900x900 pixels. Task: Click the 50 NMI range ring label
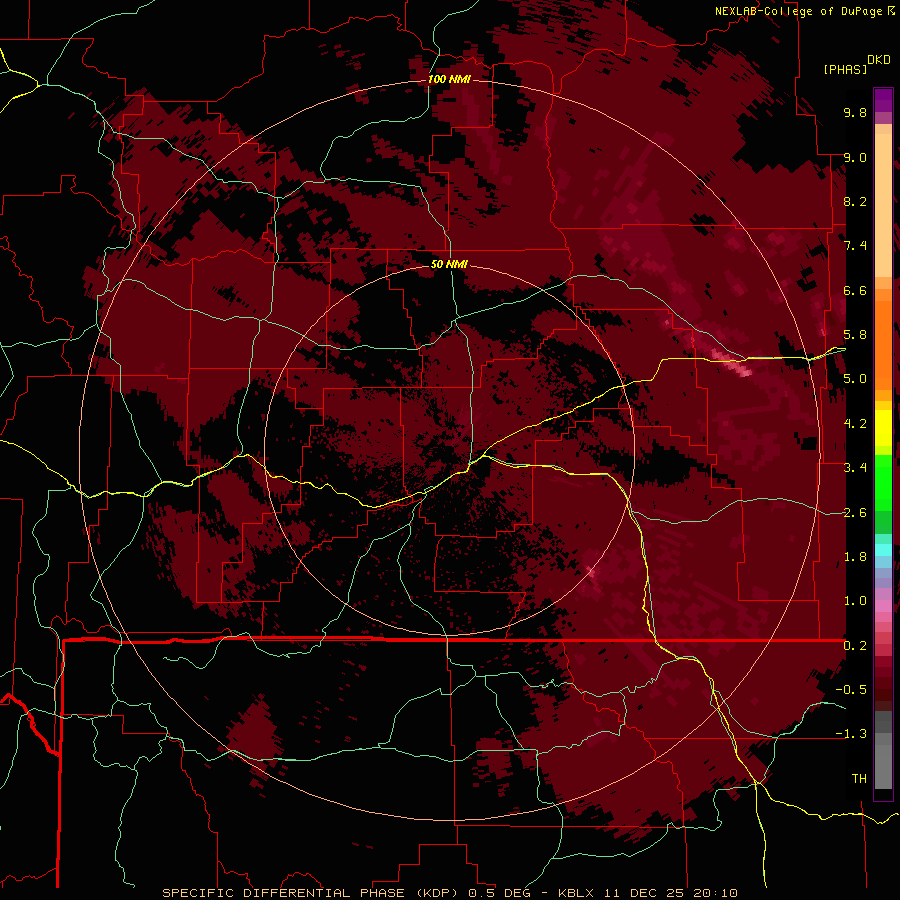tap(449, 264)
